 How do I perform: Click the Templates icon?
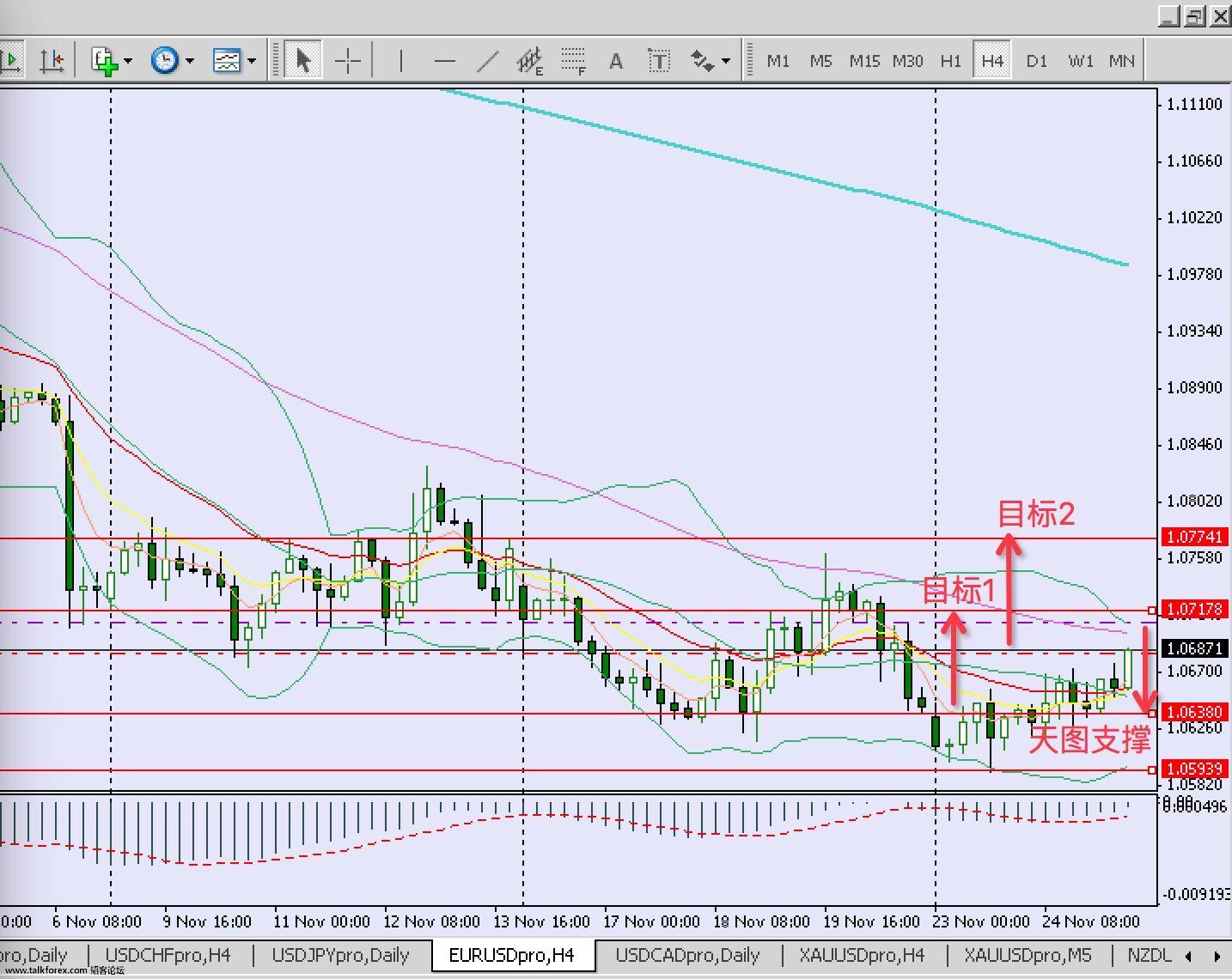click(227, 61)
